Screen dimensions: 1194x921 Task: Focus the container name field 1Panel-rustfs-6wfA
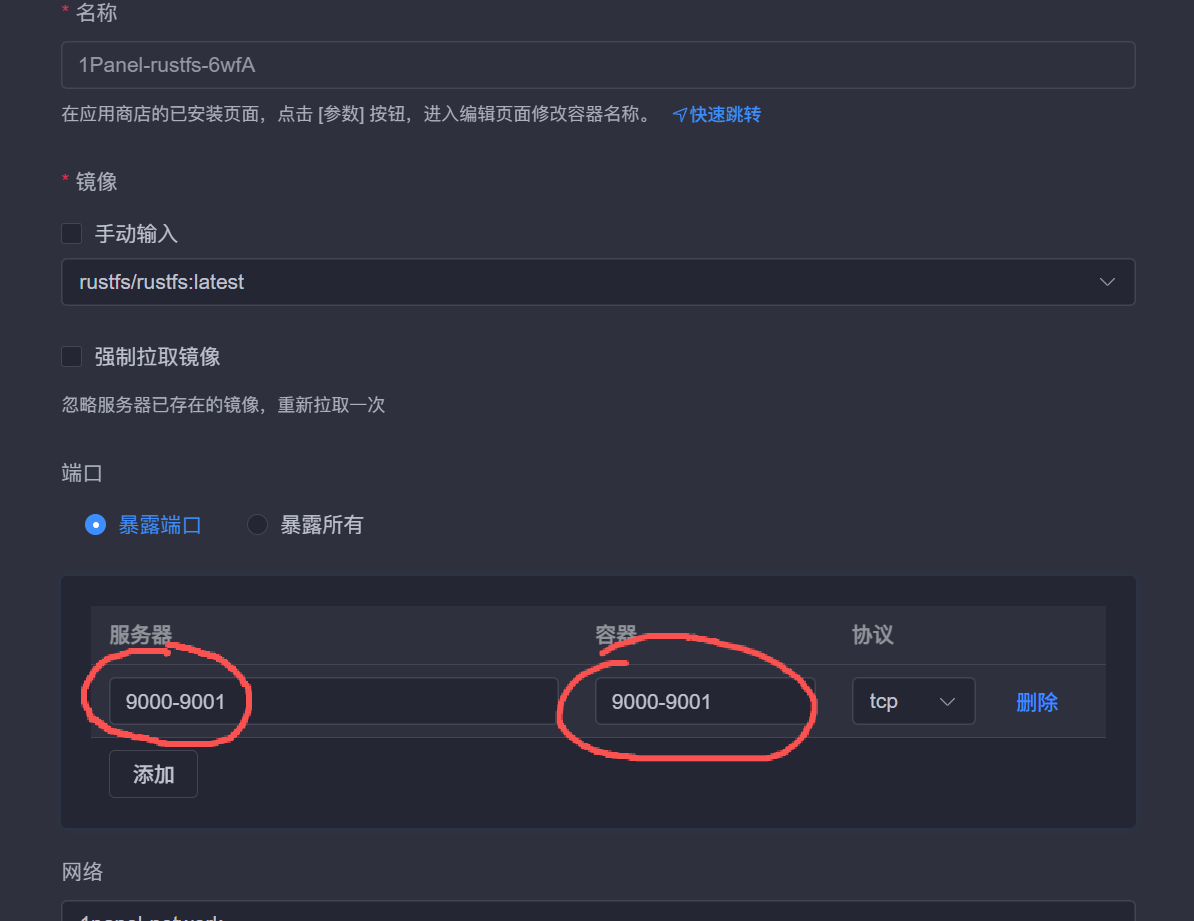[x=597, y=65]
